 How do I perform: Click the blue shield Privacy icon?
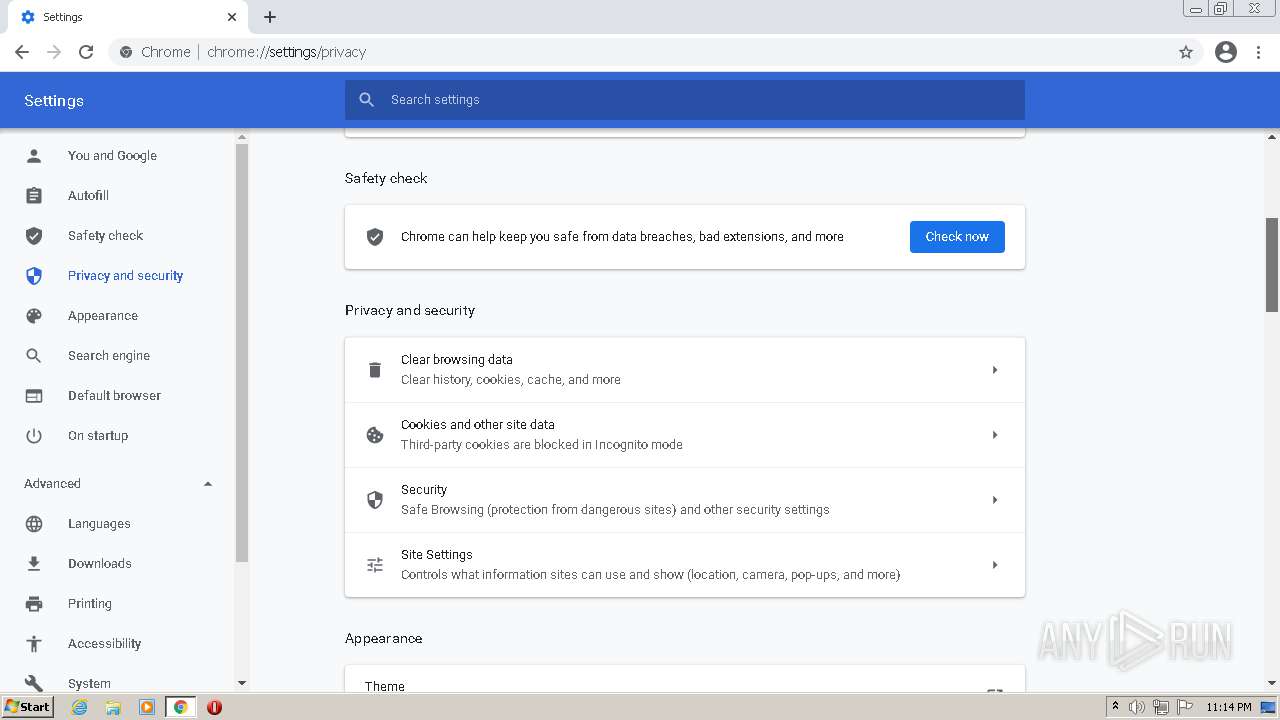(34, 276)
